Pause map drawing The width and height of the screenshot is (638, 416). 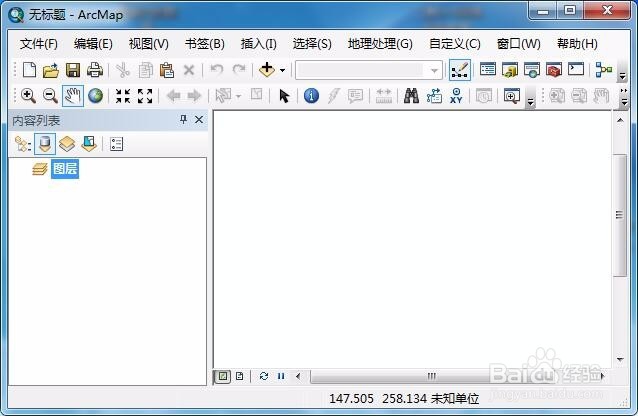point(281,376)
